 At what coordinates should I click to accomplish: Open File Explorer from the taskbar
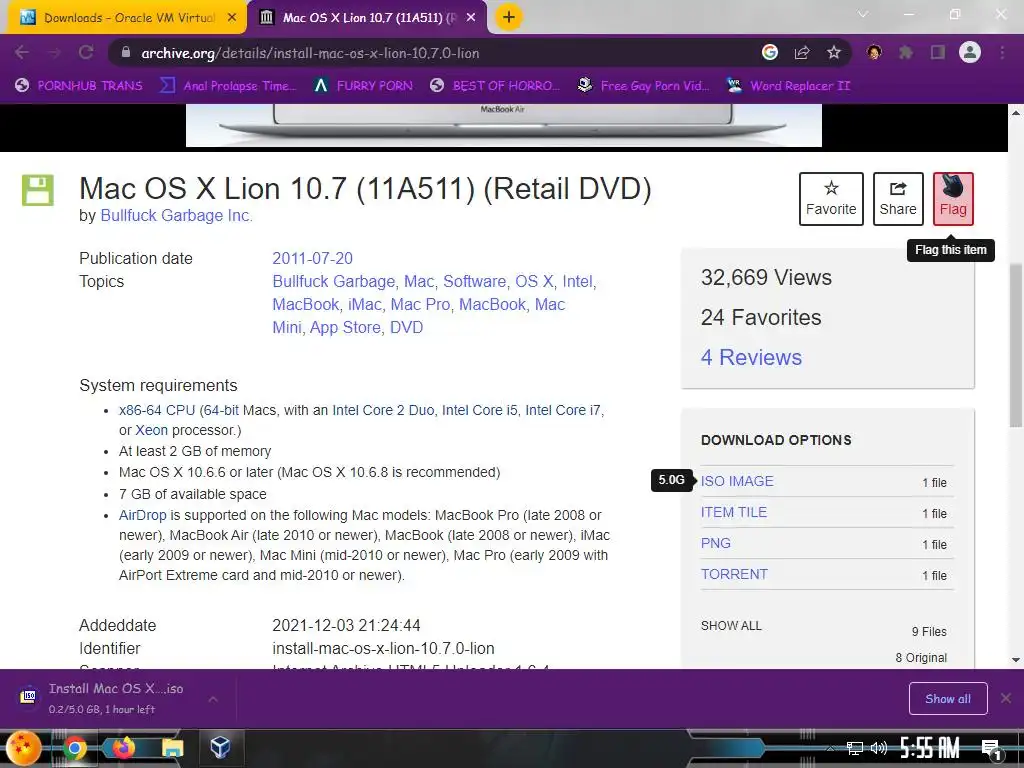[x=172, y=748]
